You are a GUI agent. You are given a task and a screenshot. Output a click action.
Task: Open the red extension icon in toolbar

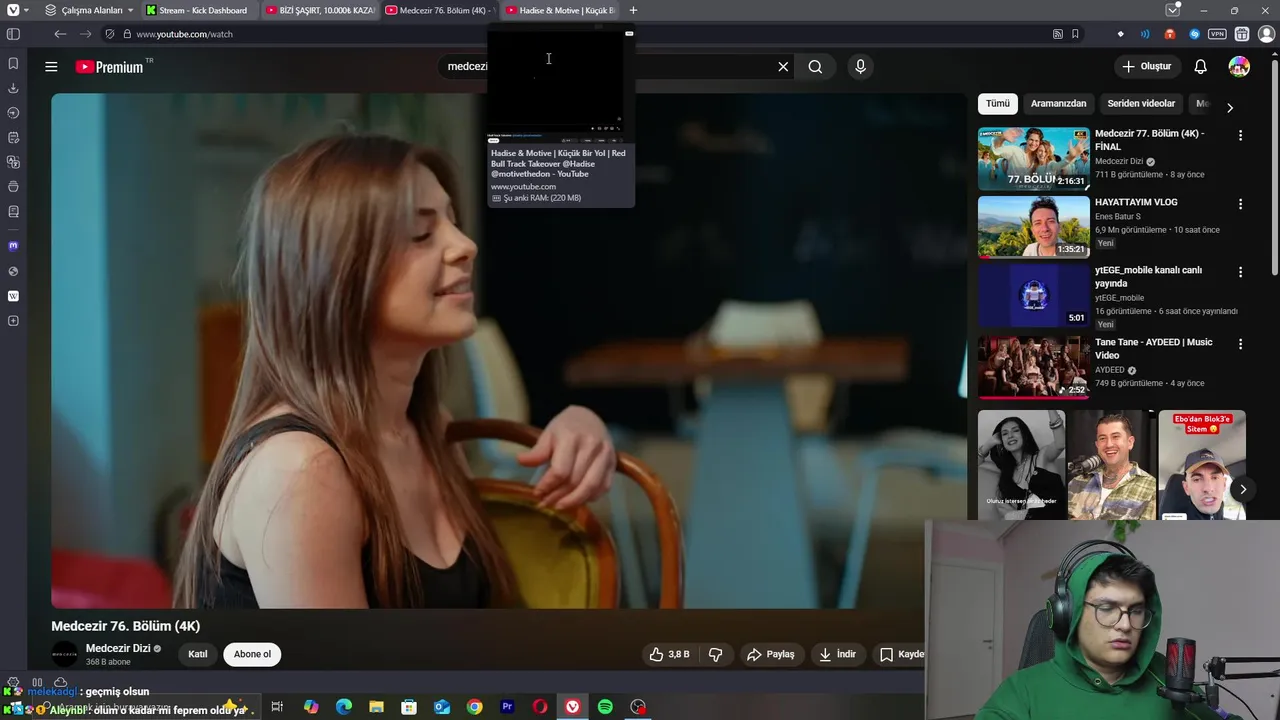click(x=1170, y=34)
